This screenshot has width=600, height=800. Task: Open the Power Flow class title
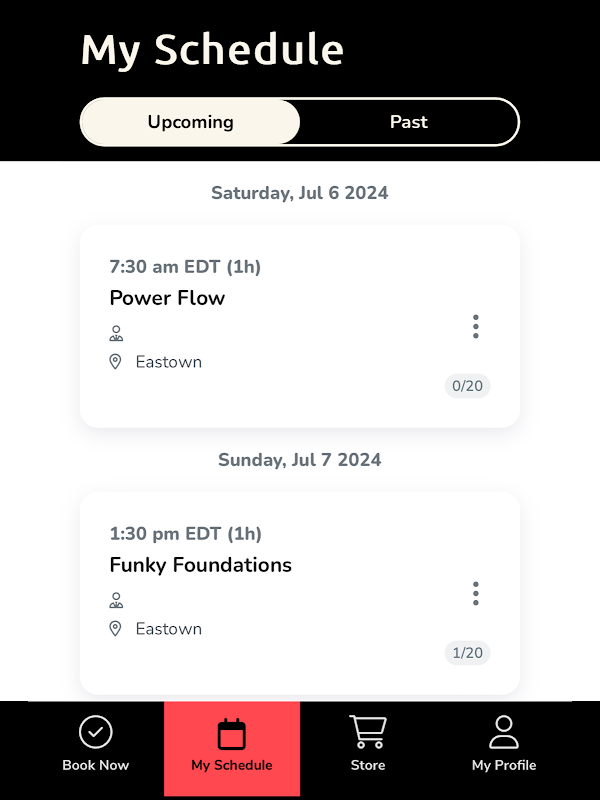[167, 298]
